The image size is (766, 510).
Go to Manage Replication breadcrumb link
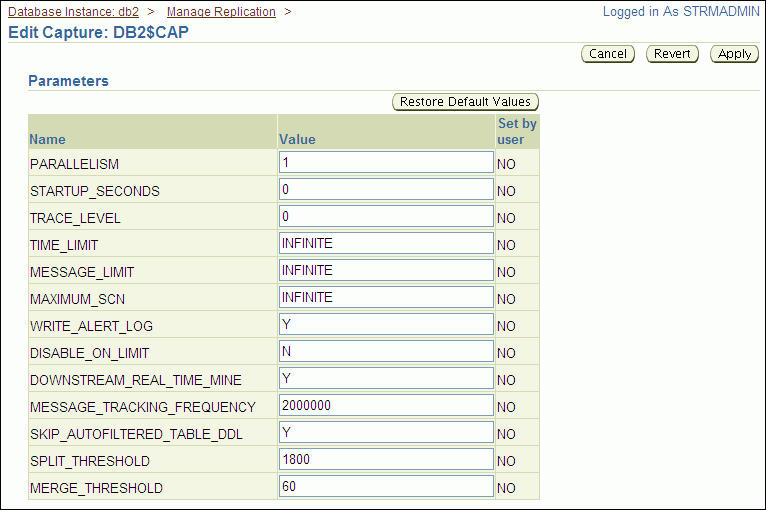click(x=221, y=12)
